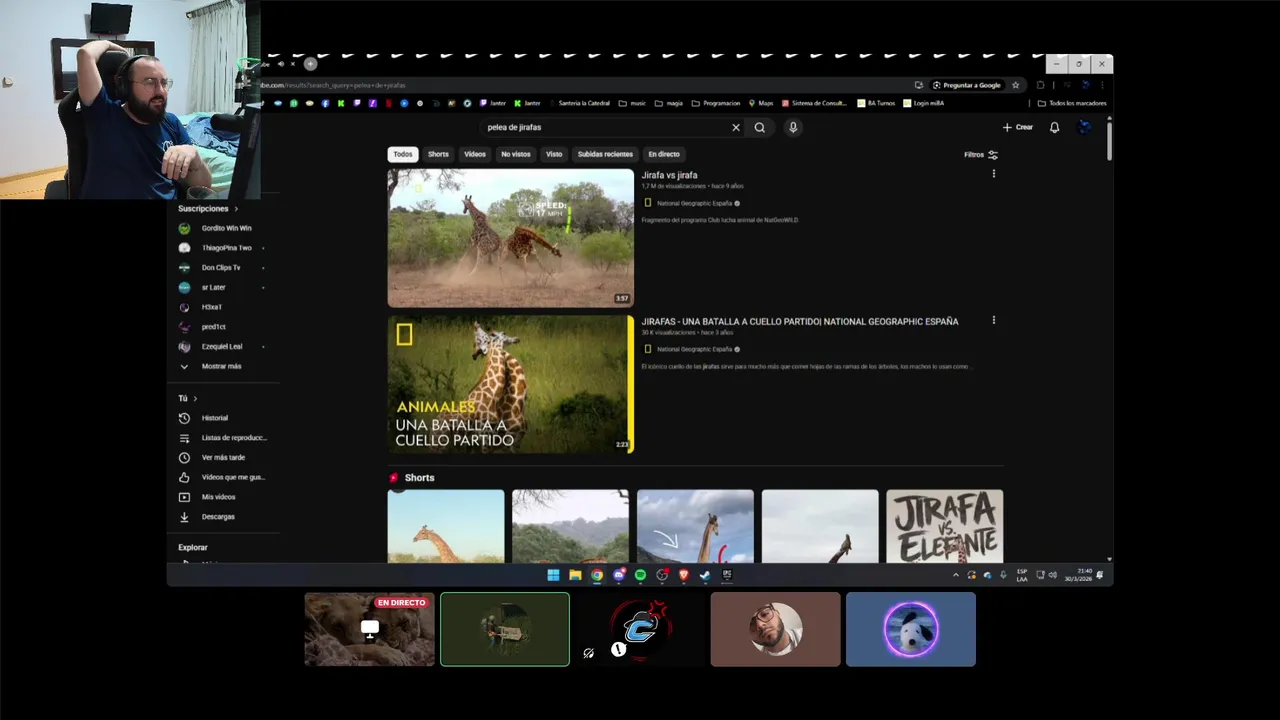The image size is (1280, 720).
Task: Open H3xaT subscription channel
Action: coord(201,307)
